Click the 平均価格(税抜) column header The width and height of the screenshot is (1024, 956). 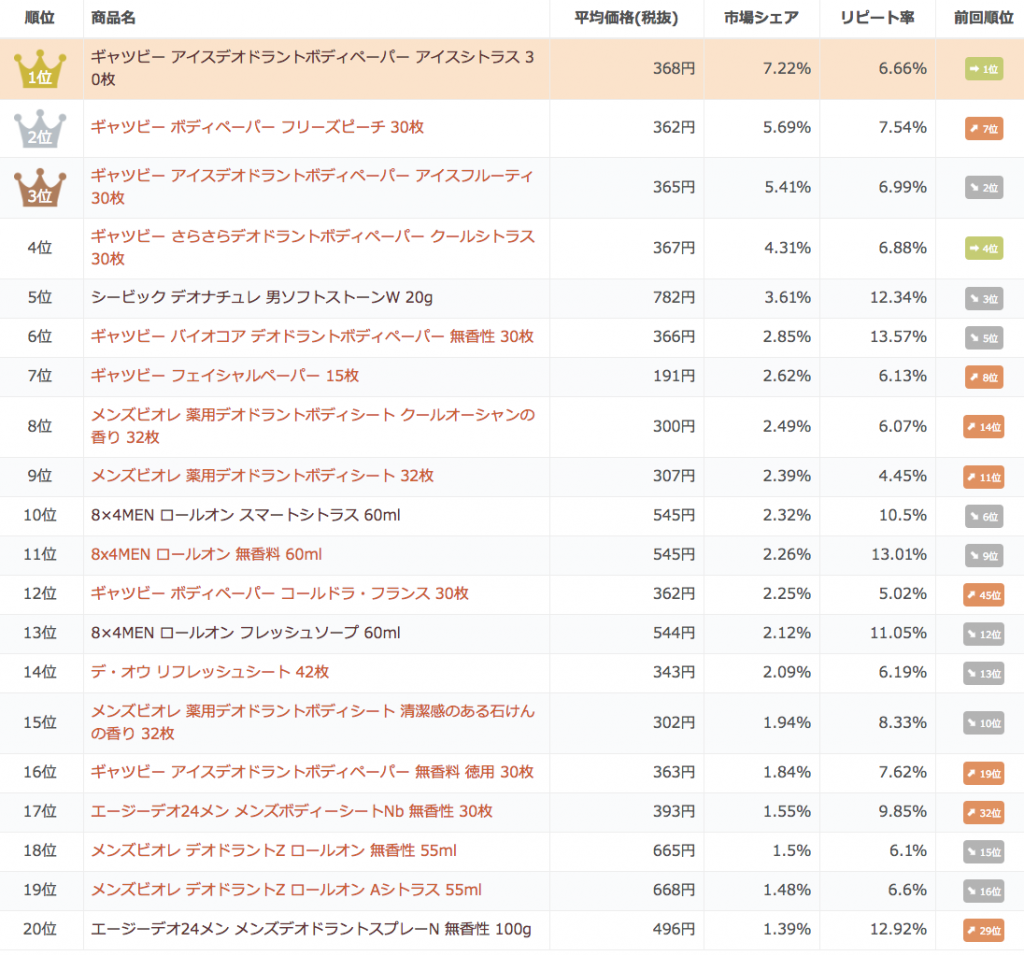626,18
